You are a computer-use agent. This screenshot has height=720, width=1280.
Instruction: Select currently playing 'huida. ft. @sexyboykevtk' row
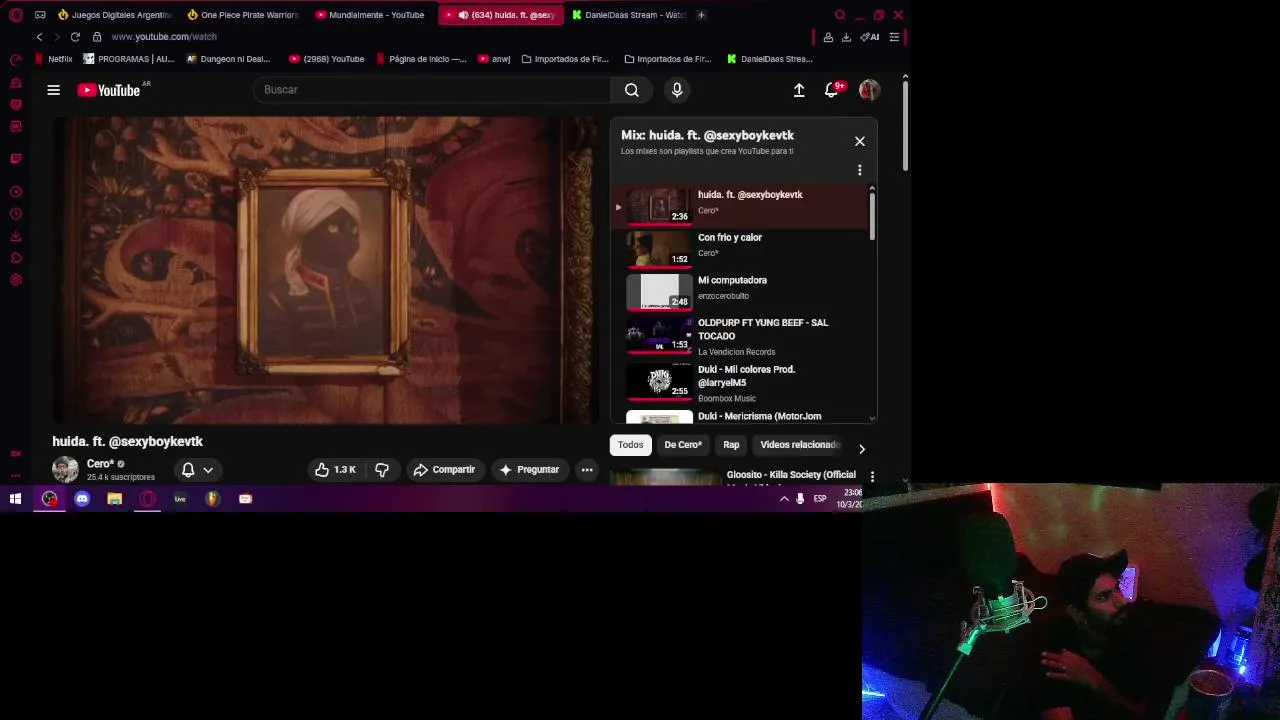(x=740, y=207)
